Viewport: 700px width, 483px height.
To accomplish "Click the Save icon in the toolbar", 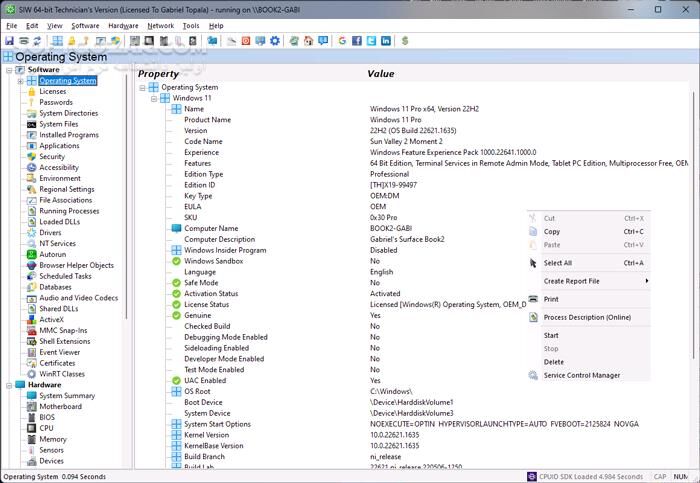I will [9, 41].
